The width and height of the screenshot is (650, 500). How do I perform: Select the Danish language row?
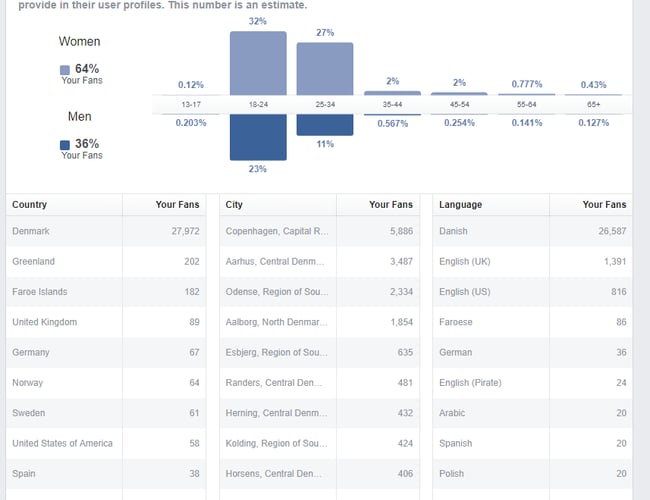[532, 231]
